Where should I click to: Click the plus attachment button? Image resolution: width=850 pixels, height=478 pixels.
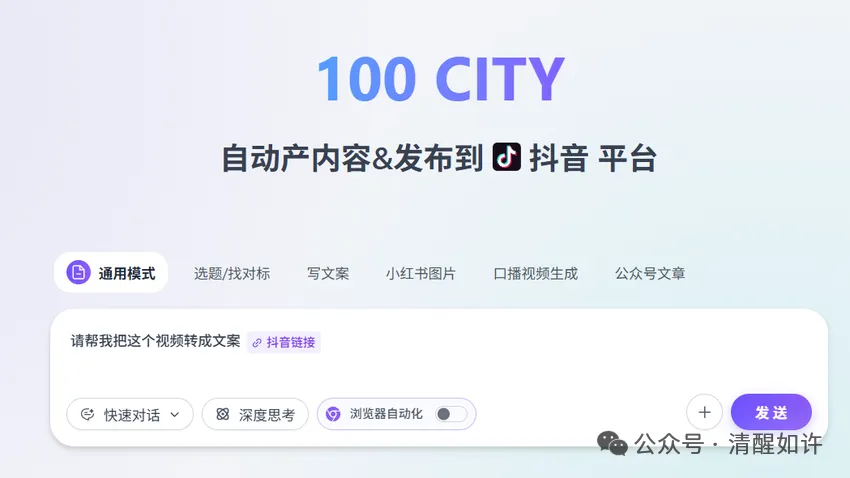[x=704, y=412]
